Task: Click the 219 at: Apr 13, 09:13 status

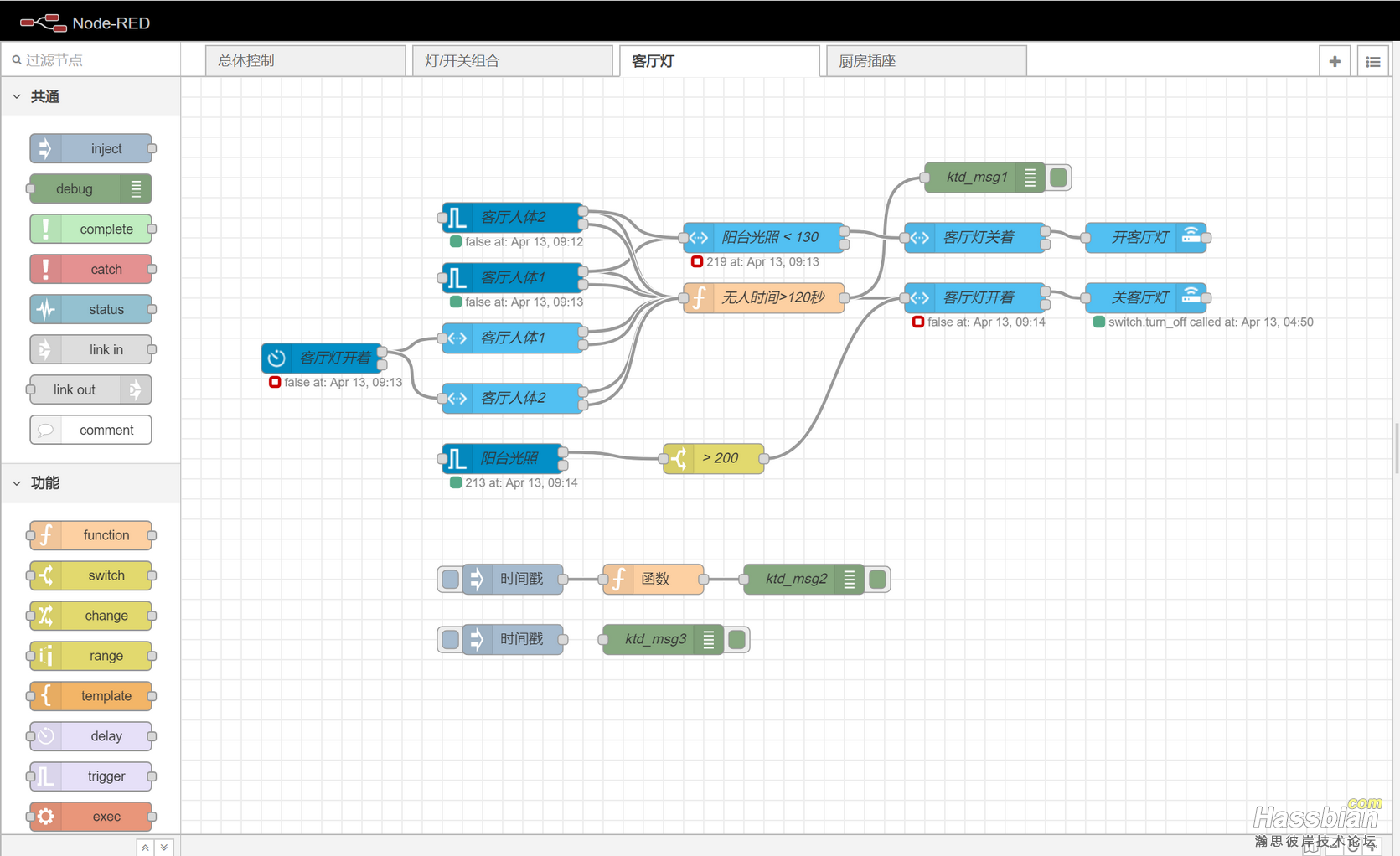Action: pos(762,261)
